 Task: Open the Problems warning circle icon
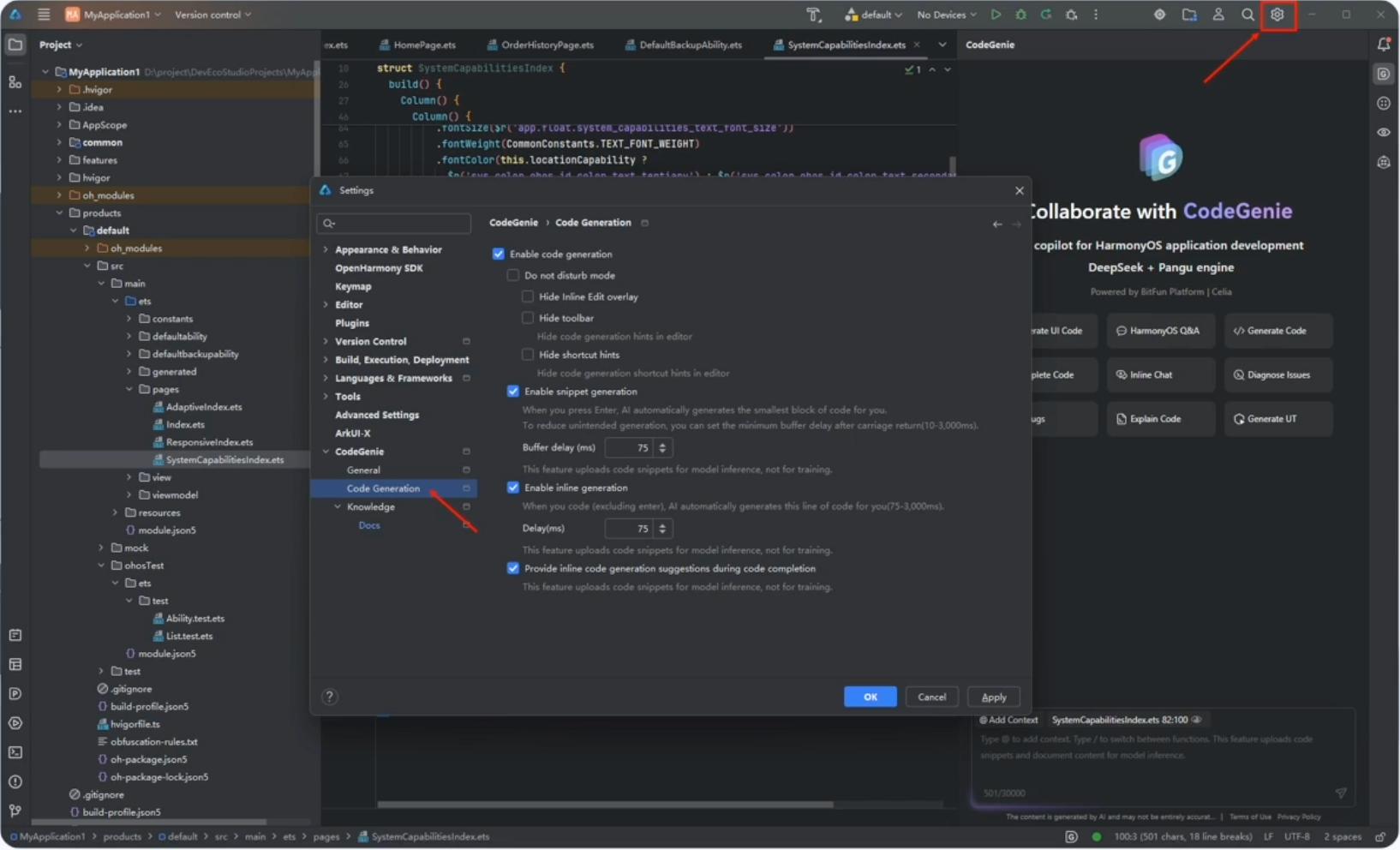point(15,781)
